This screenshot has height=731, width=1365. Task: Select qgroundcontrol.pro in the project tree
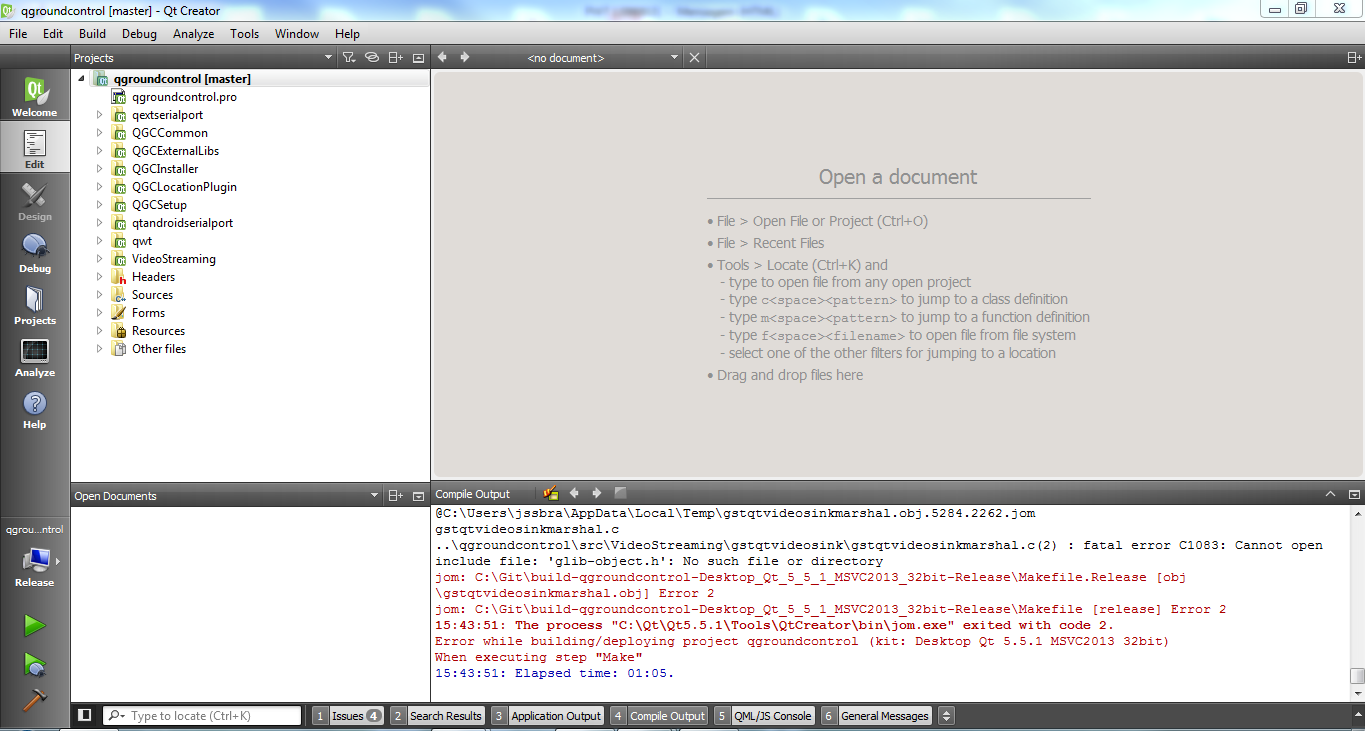click(184, 97)
